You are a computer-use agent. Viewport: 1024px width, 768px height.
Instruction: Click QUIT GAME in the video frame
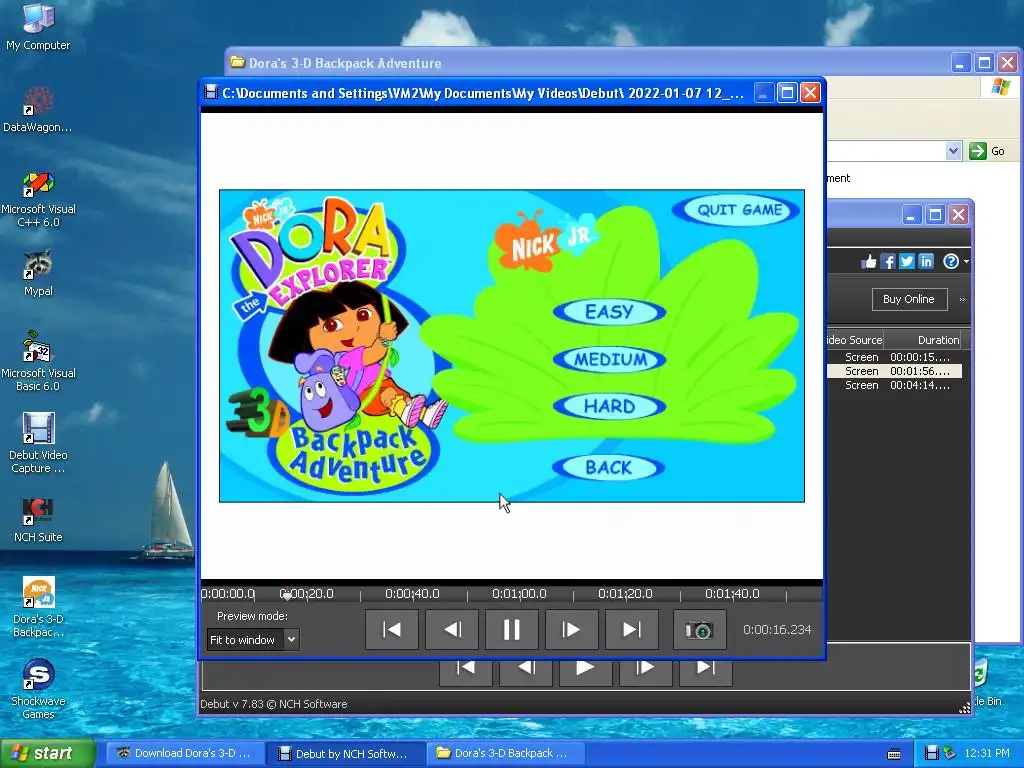pos(739,210)
